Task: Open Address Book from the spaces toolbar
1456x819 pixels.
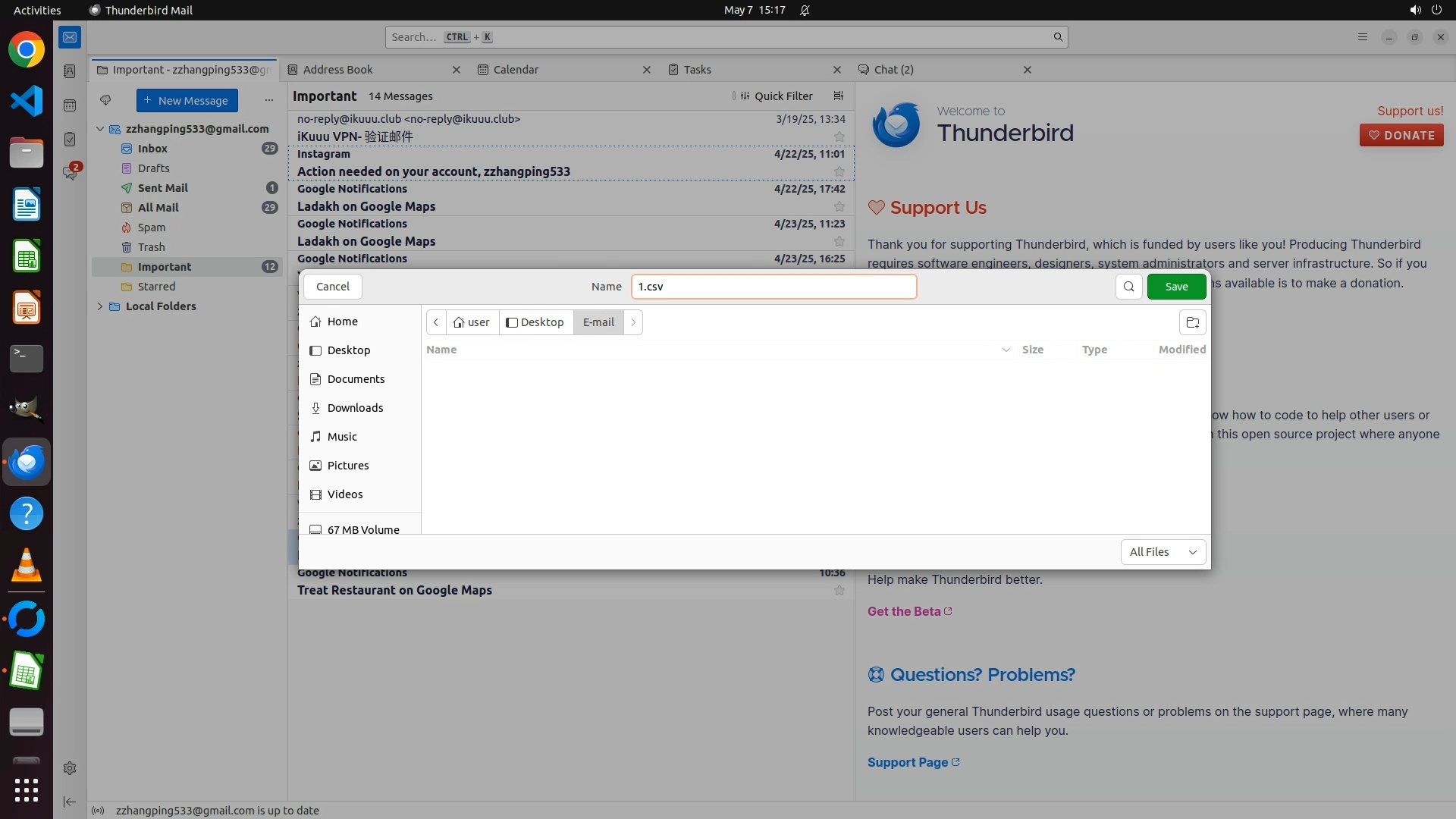Action: (70, 71)
